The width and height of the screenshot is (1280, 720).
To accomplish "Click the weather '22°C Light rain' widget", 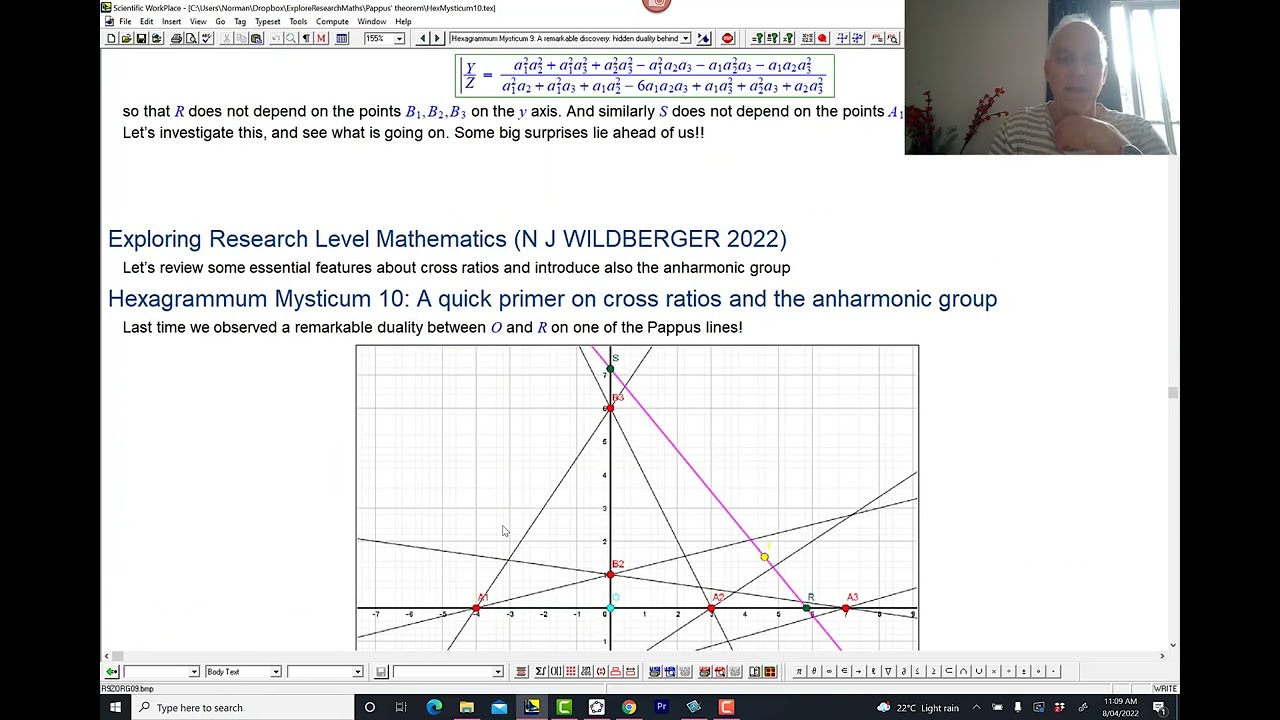I will (x=918, y=707).
